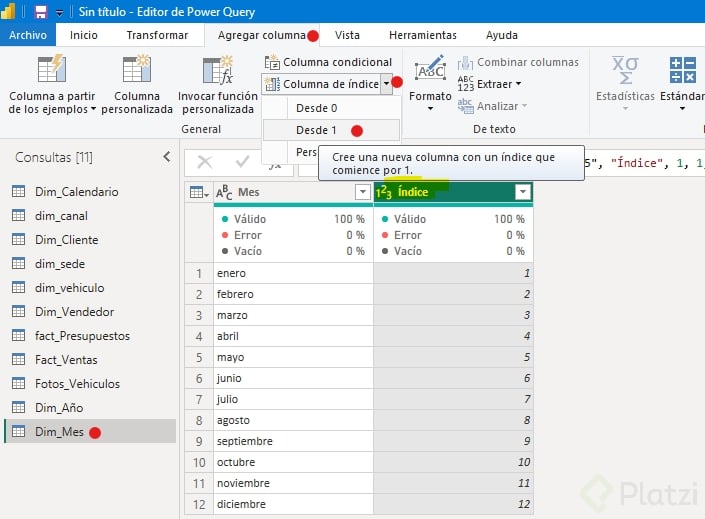Click the cell containing 'diciembre'
Screen dimensions: 705x519
point(293,504)
